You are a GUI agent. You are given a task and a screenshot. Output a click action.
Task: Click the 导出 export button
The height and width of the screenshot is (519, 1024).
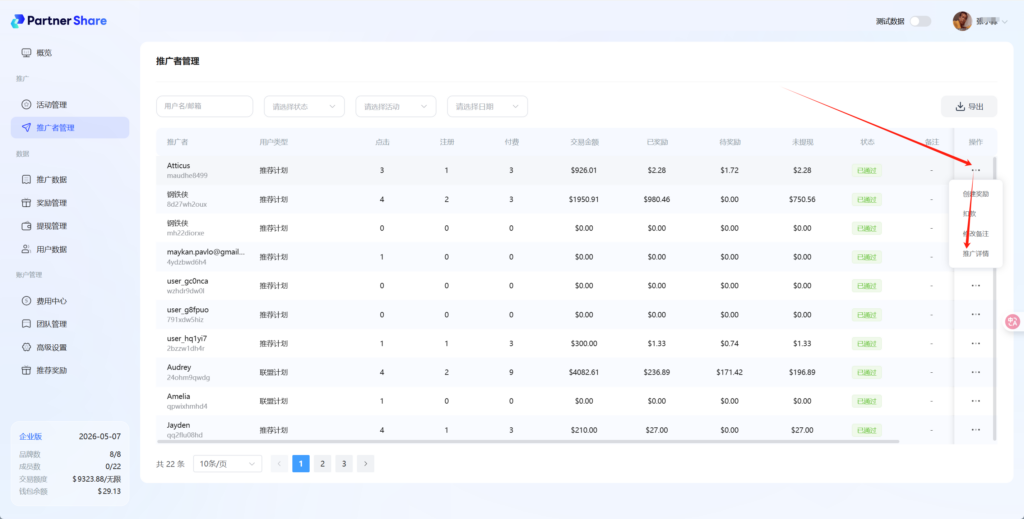(968, 107)
